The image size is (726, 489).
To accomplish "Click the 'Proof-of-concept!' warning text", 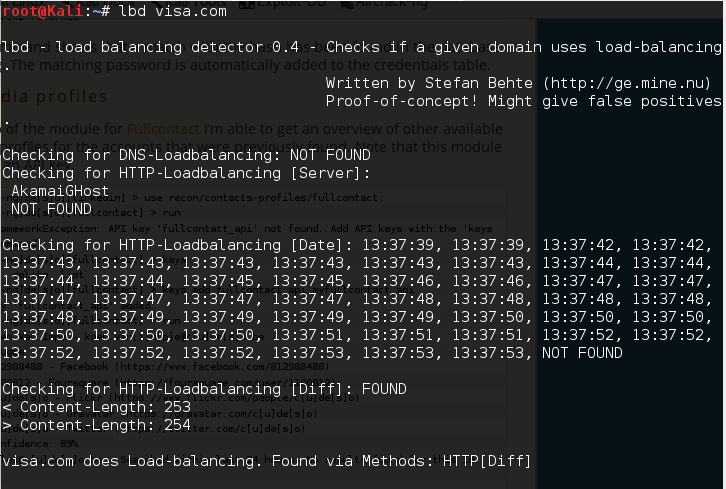I will 401,101.
